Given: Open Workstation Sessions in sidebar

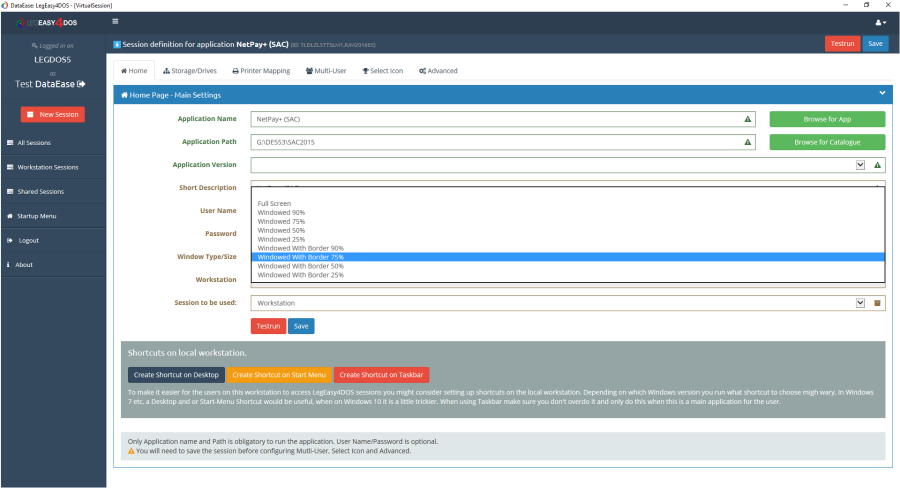Looking at the screenshot, I should (x=53, y=167).
